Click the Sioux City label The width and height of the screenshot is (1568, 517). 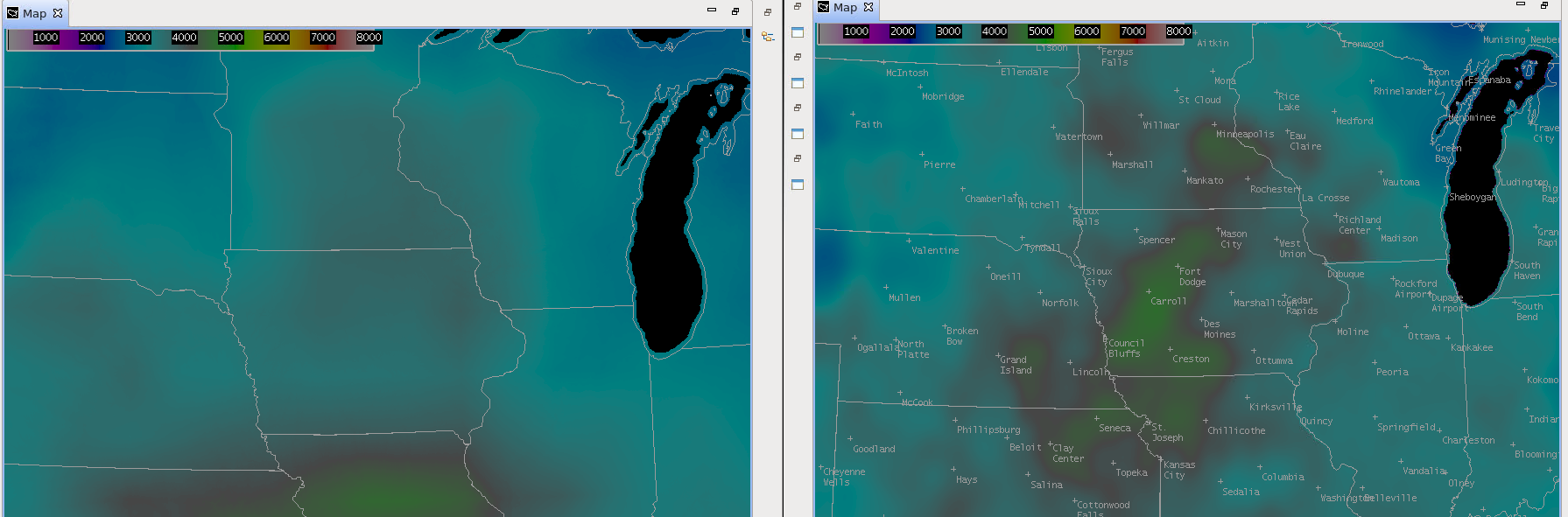[1098, 276]
